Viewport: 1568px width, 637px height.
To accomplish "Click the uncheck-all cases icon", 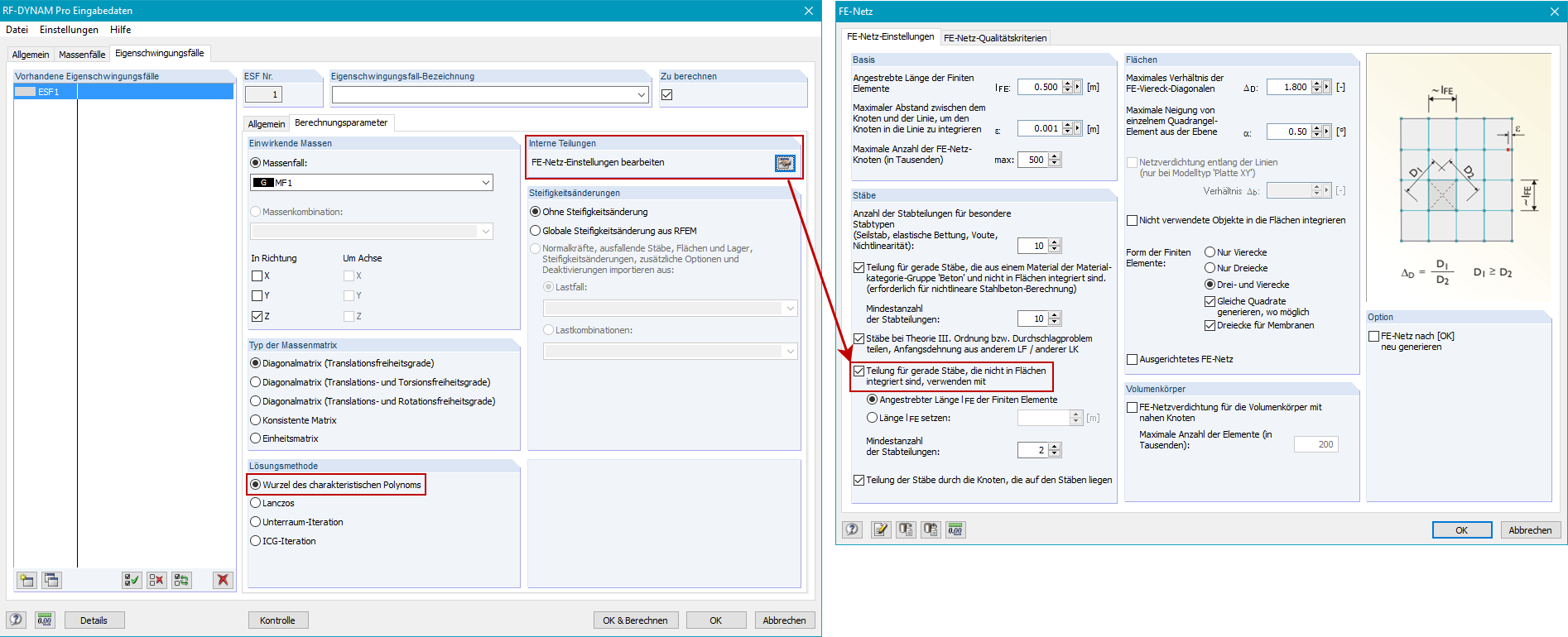I will coord(156,580).
